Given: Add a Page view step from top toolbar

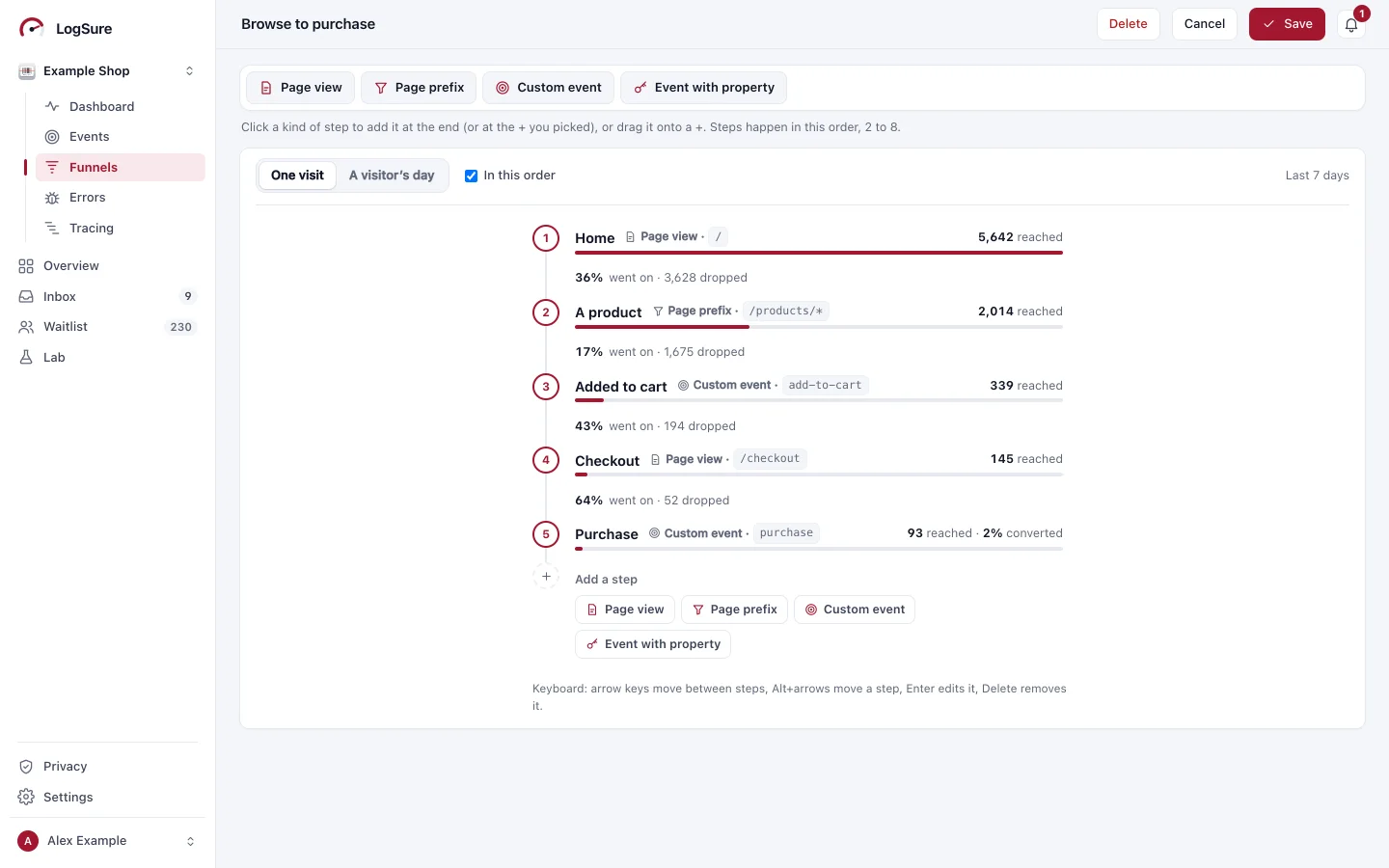Looking at the screenshot, I should pos(301,88).
